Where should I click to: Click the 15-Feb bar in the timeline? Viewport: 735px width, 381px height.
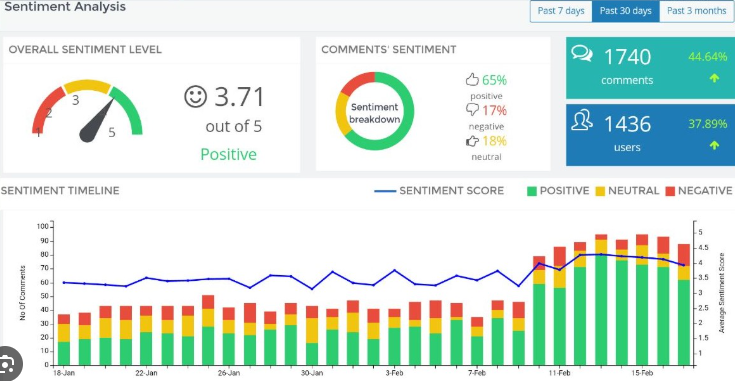[x=642, y=300]
